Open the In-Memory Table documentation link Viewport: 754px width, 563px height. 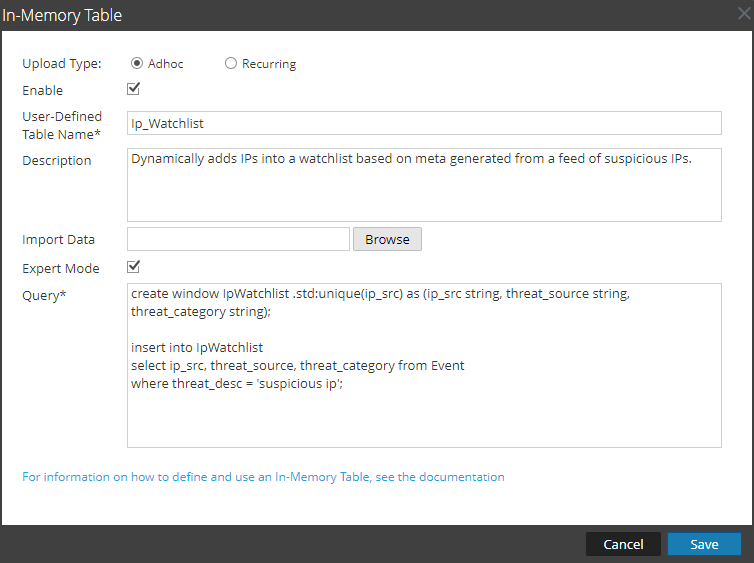(x=263, y=477)
